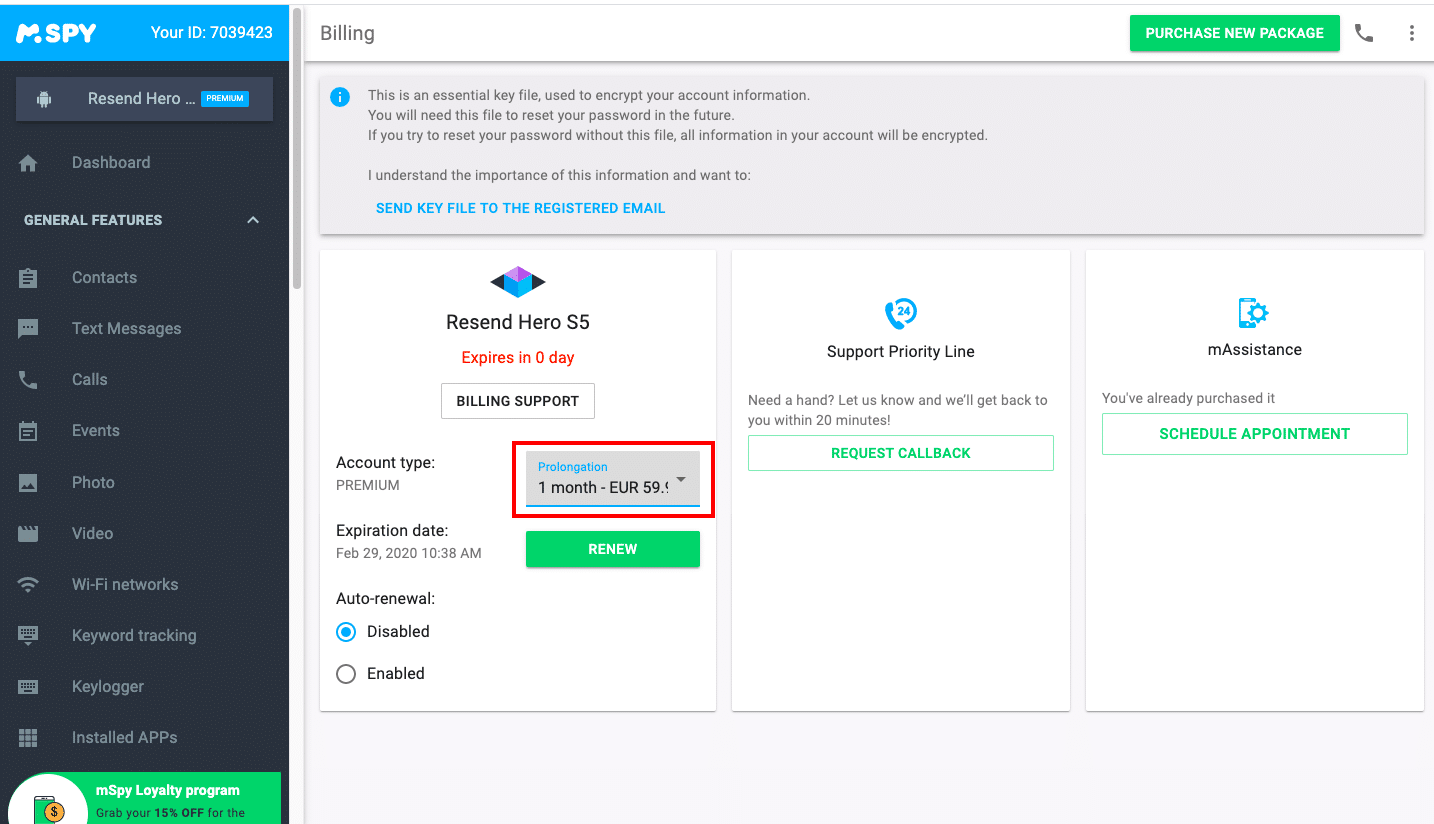The image size is (1434, 824).
Task: Open the Prolongation period dropdown
Action: (x=613, y=479)
